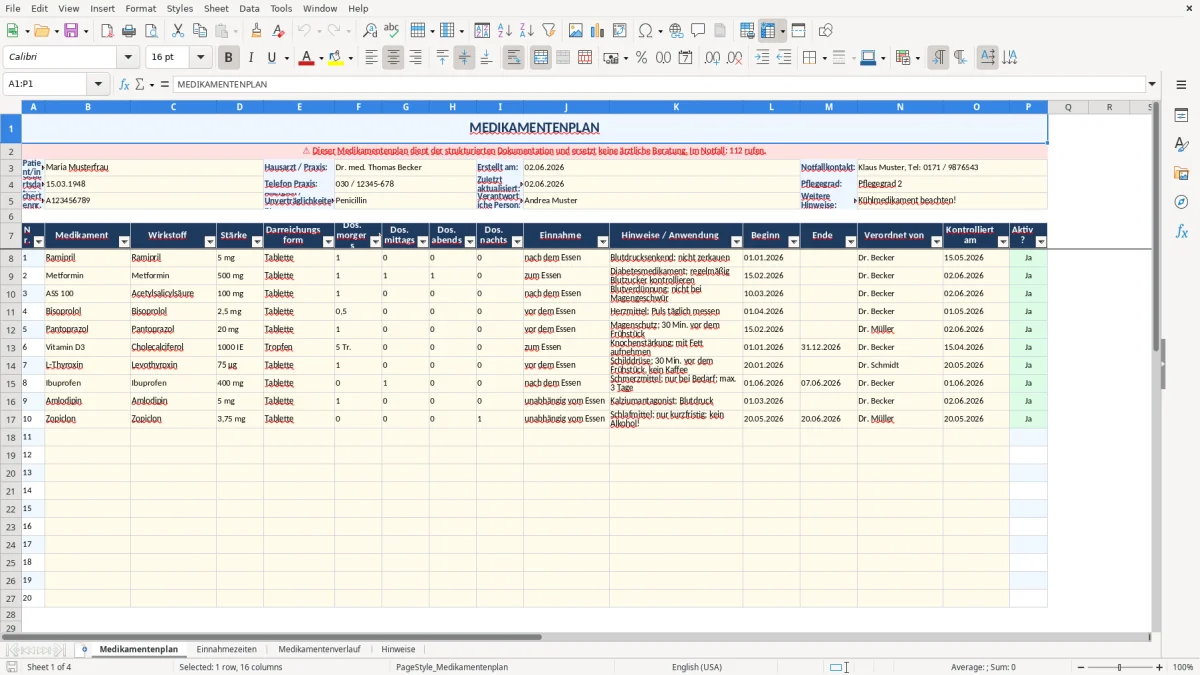Viewport: 1200px width, 675px height.
Task: Open filter dropdown on Wirkstoff column
Action: pyautogui.click(x=210, y=242)
